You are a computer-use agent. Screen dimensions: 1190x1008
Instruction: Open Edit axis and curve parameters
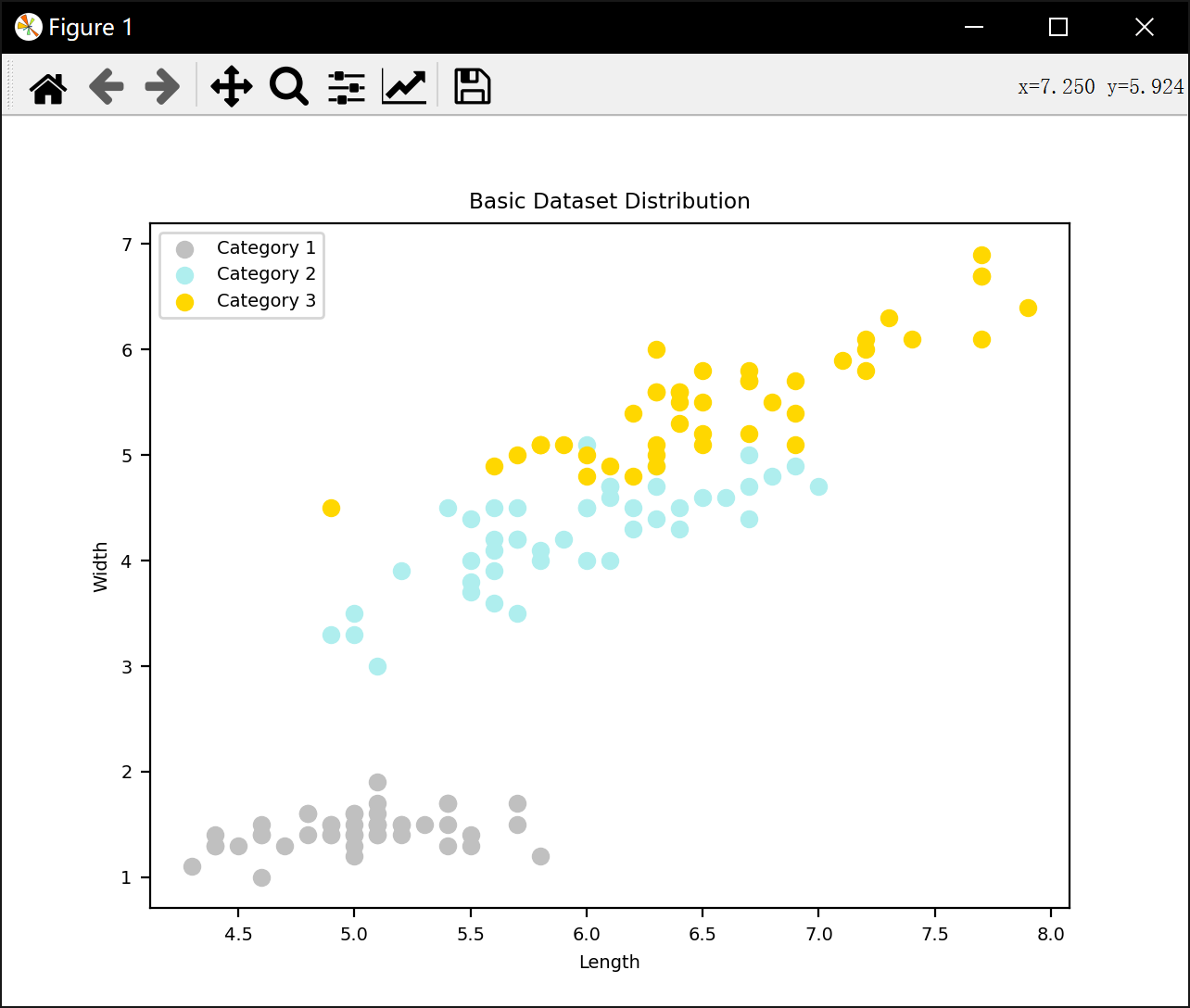(404, 87)
